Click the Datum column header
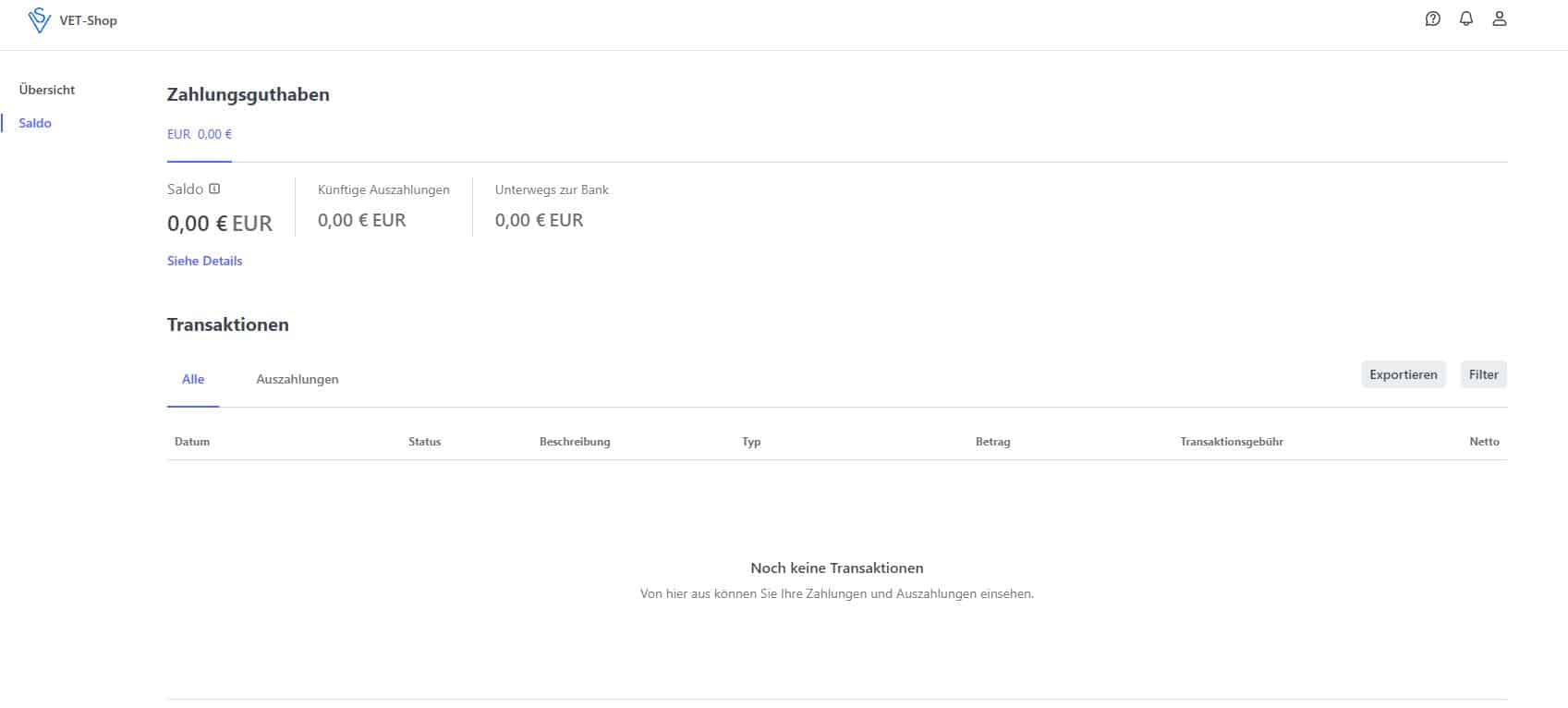Screen dimensions: 1568x708 click(x=192, y=442)
